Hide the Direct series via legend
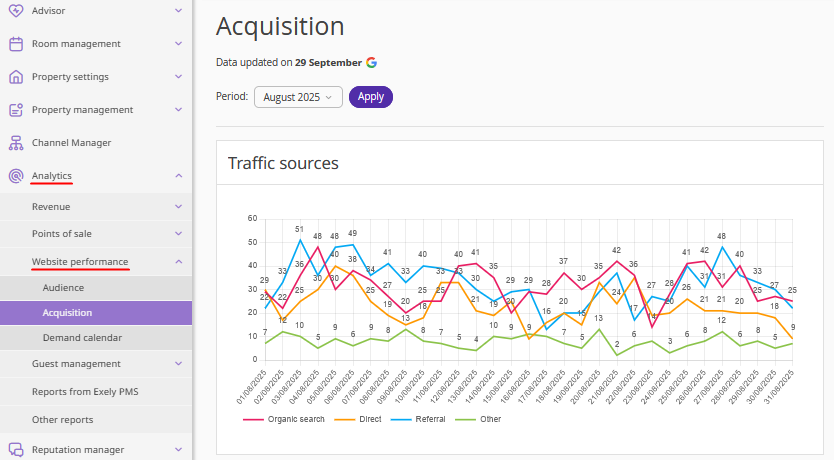Screen dimensions: 834x460 point(368,419)
